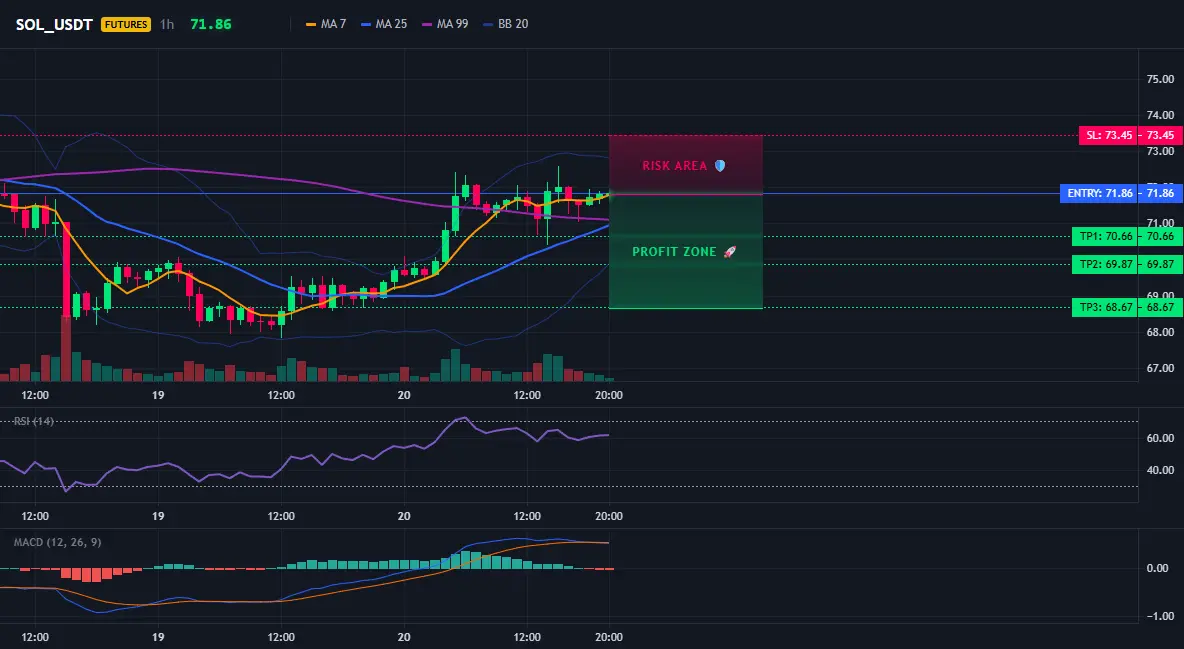Click the SL: 73.45 price label
This screenshot has height=649, width=1184.
pyautogui.click(x=1108, y=136)
